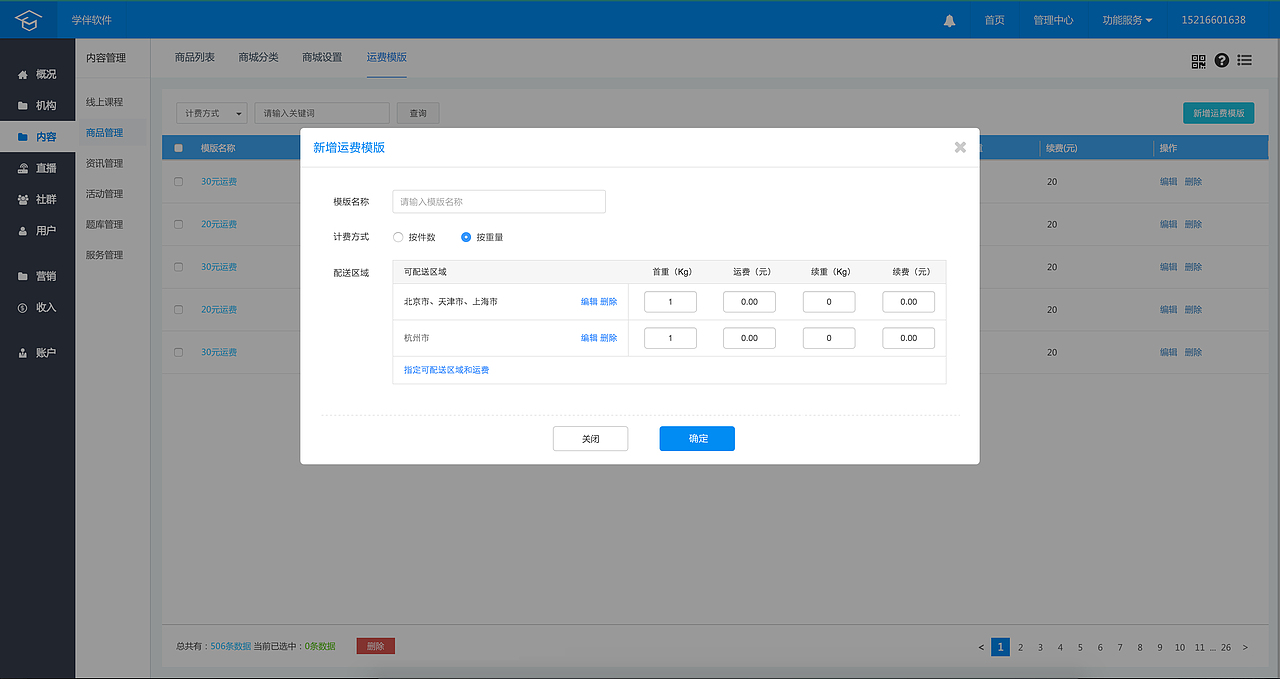This screenshot has height=679, width=1280.
Task: Check the select-all checkbox in table header
Action: pyautogui.click(x=178, y=147)
